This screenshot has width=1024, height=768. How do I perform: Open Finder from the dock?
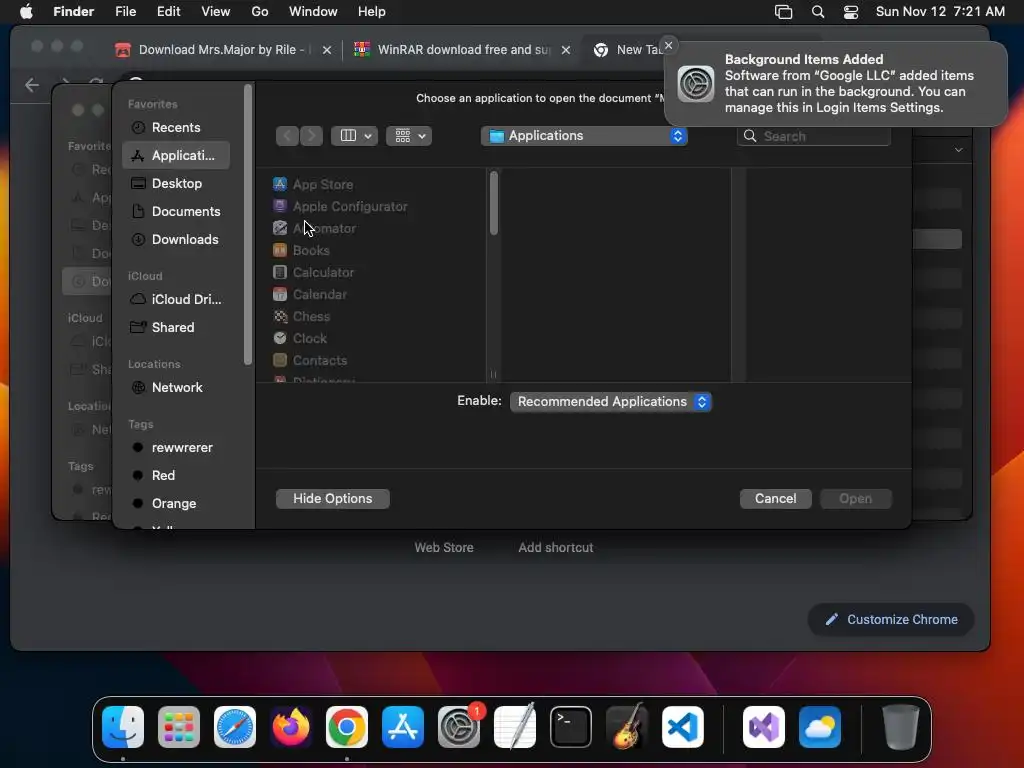pyautogui.click(x=123, y=727)
